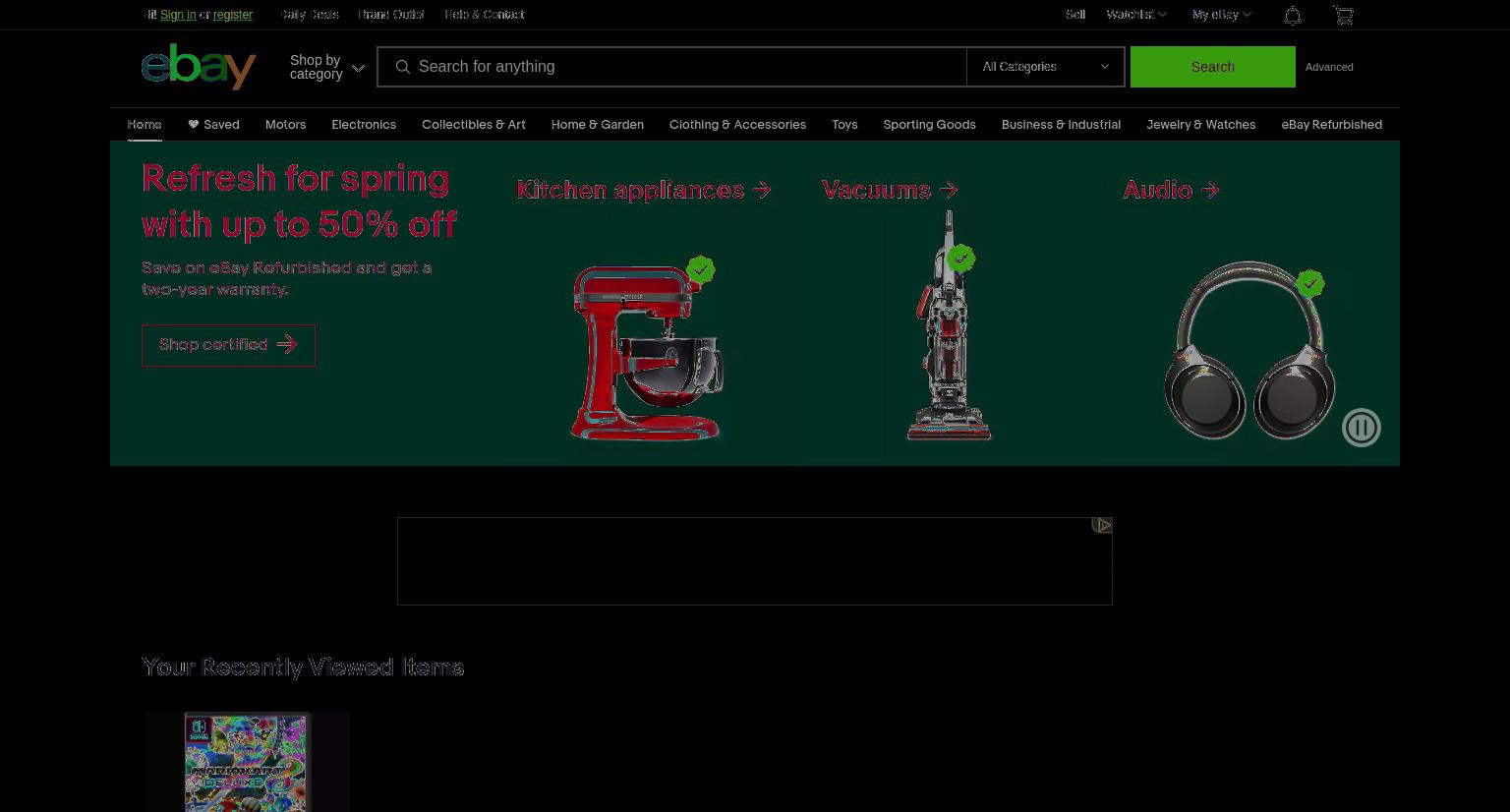Open the Toys category
Image resolution: width=1510 pixels, height=812 pixels.
coord(844,125)
